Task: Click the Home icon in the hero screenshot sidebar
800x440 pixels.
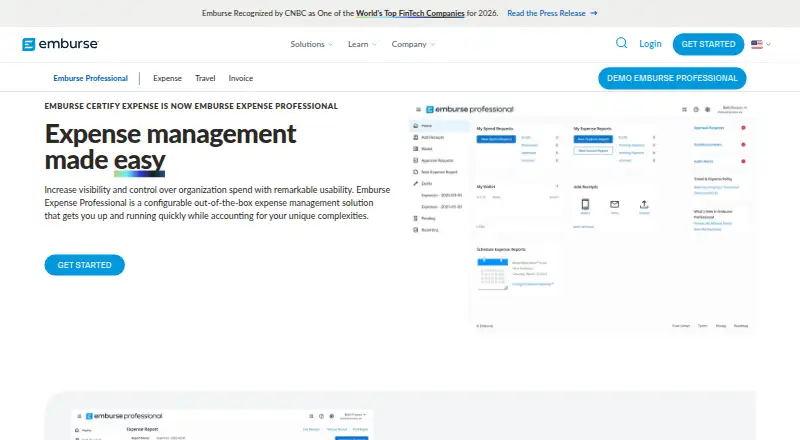Action: pos(415,126)
